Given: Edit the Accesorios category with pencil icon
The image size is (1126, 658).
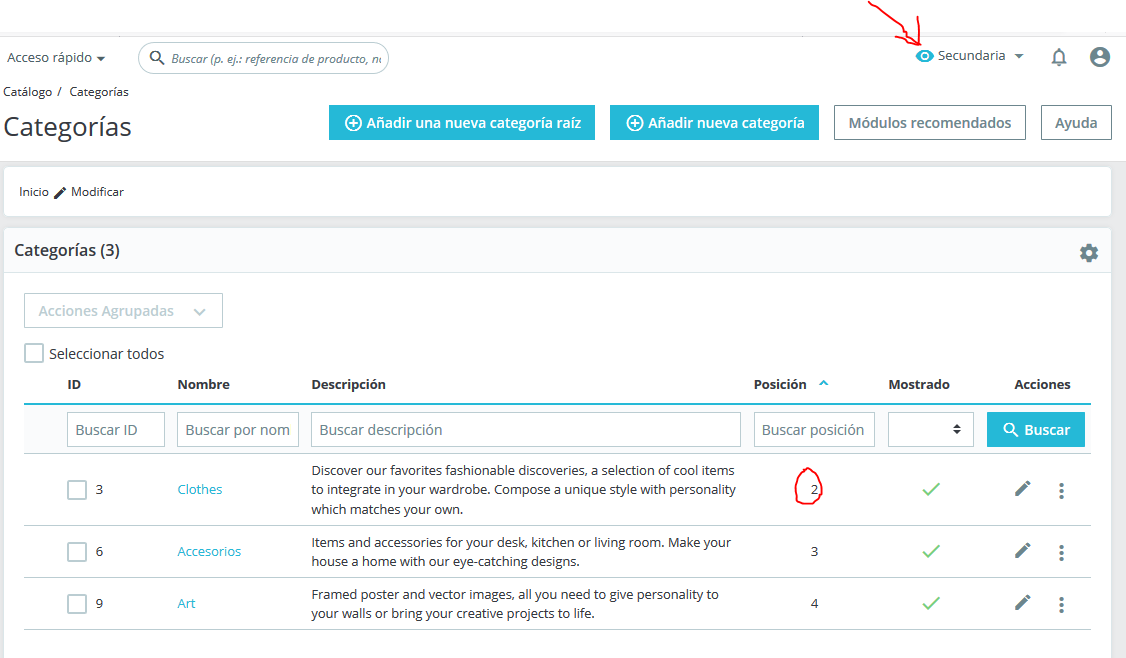Looking at the screenshot, I should tap(1023, 551).
